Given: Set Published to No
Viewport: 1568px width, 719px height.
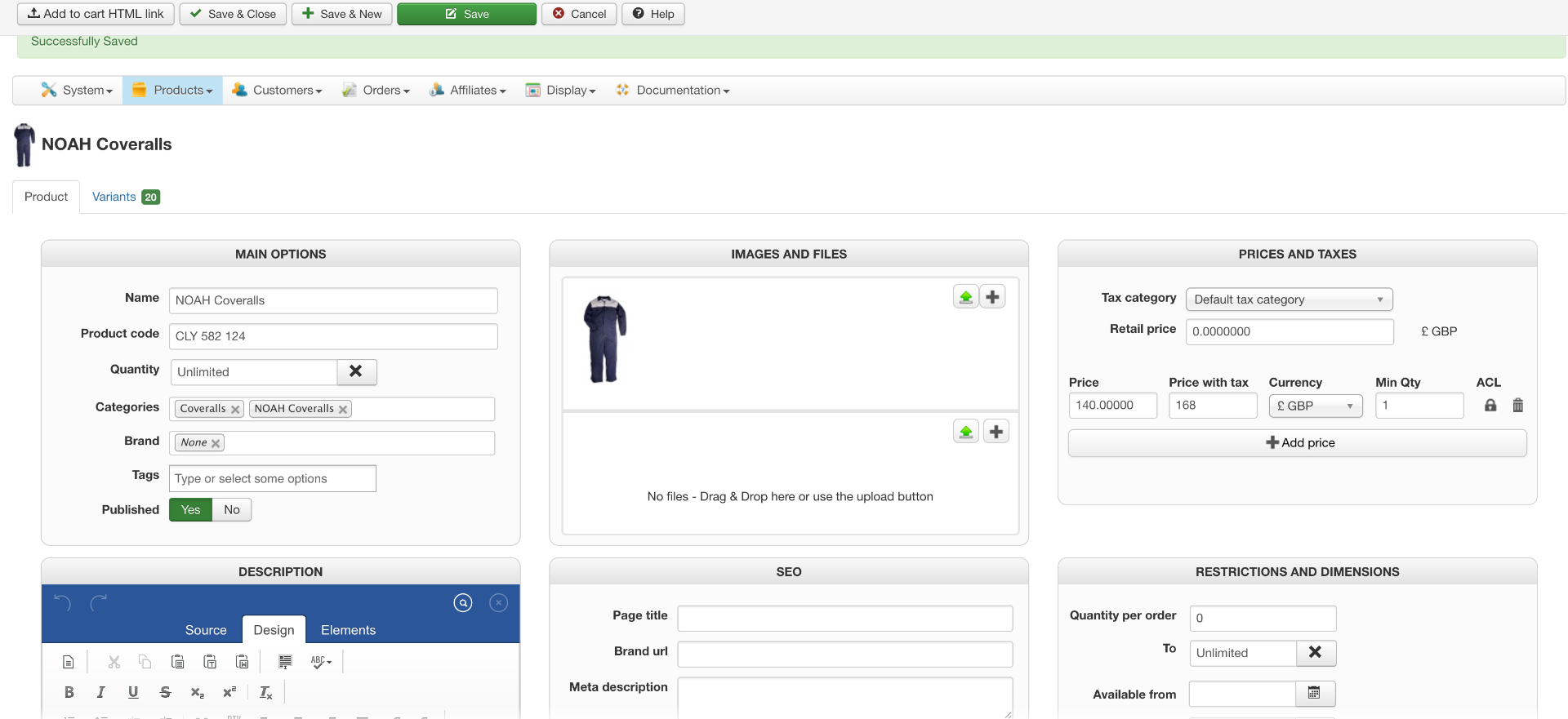Looking at the screenshot, I should (232, 510).
